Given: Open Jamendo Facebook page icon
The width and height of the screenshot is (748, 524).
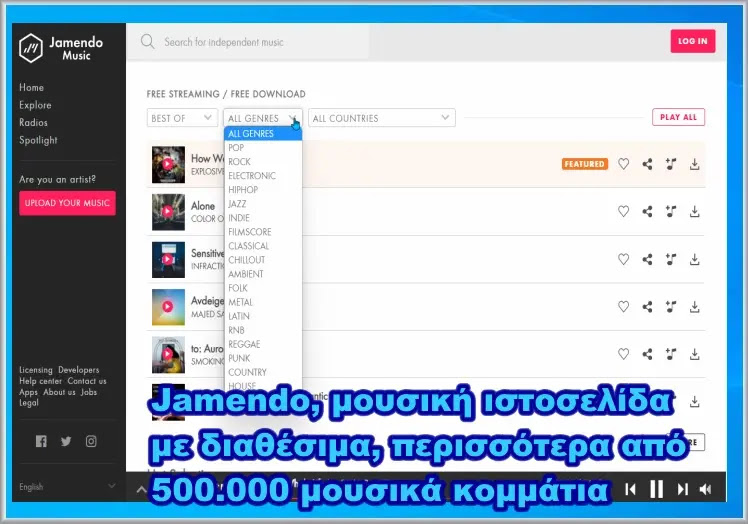Looking at the screenshot, I should (42, 441).
